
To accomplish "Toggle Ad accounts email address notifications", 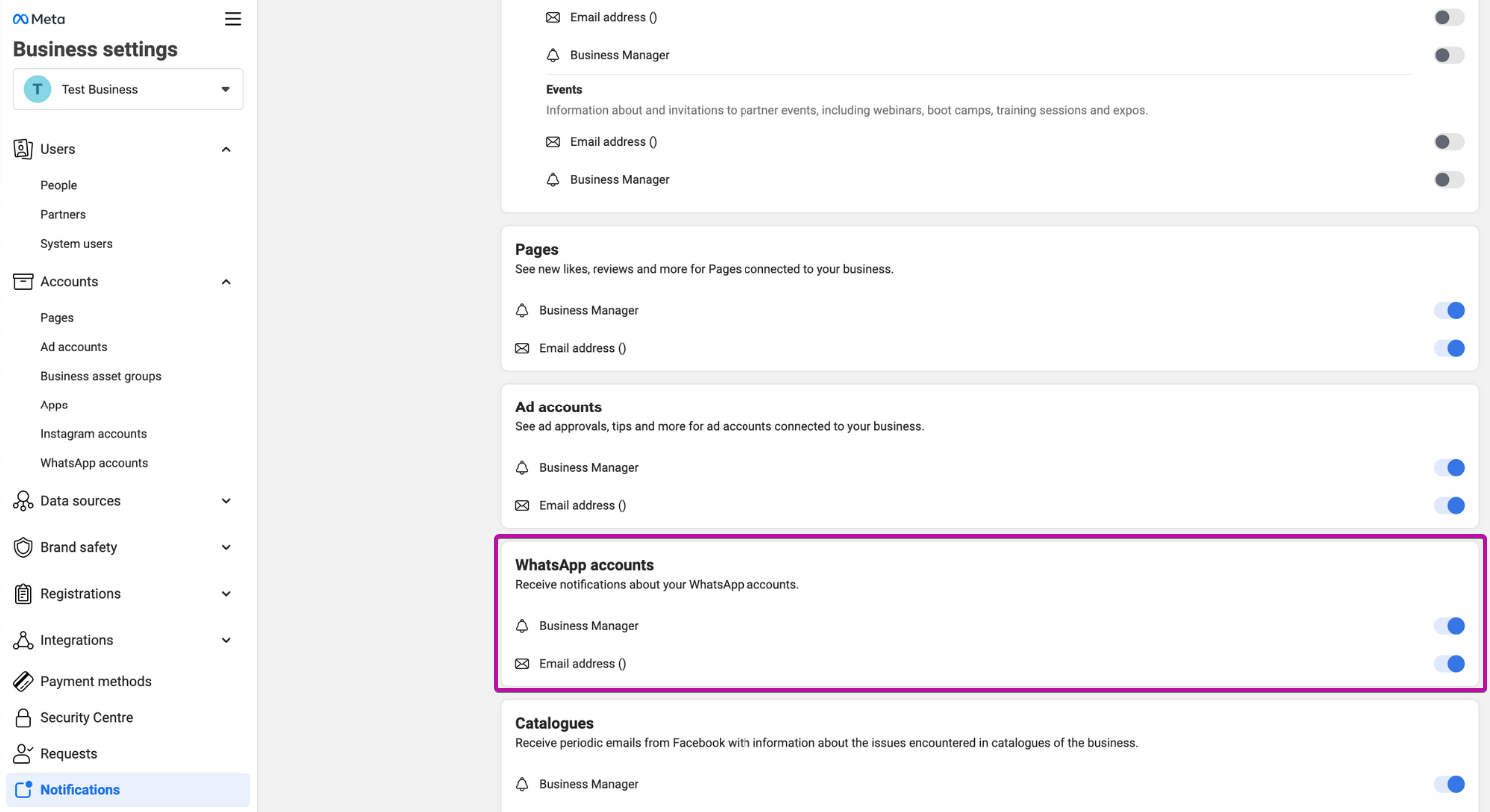I will tap(1449, 505).
